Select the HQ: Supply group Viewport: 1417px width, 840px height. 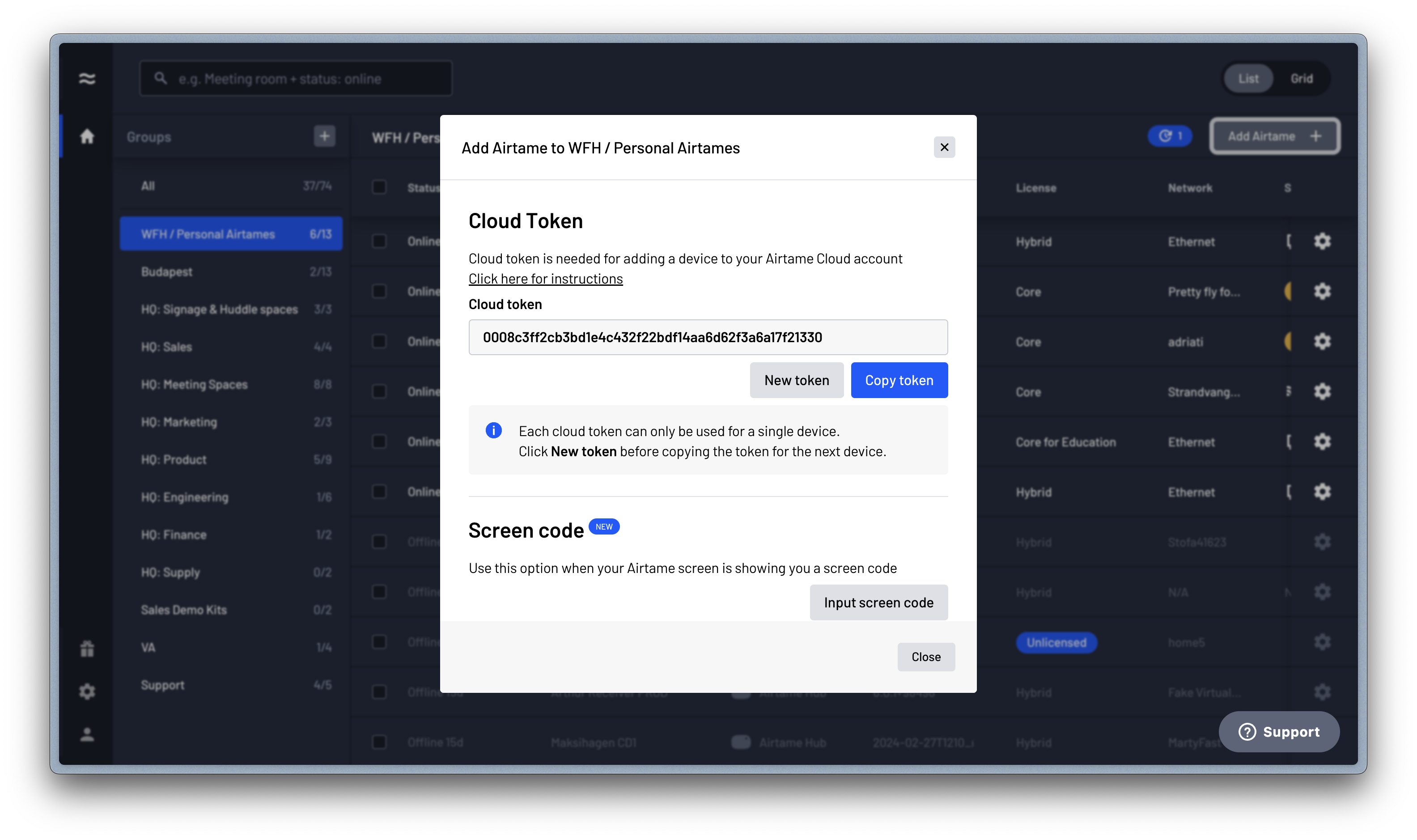tap(231, 572)
